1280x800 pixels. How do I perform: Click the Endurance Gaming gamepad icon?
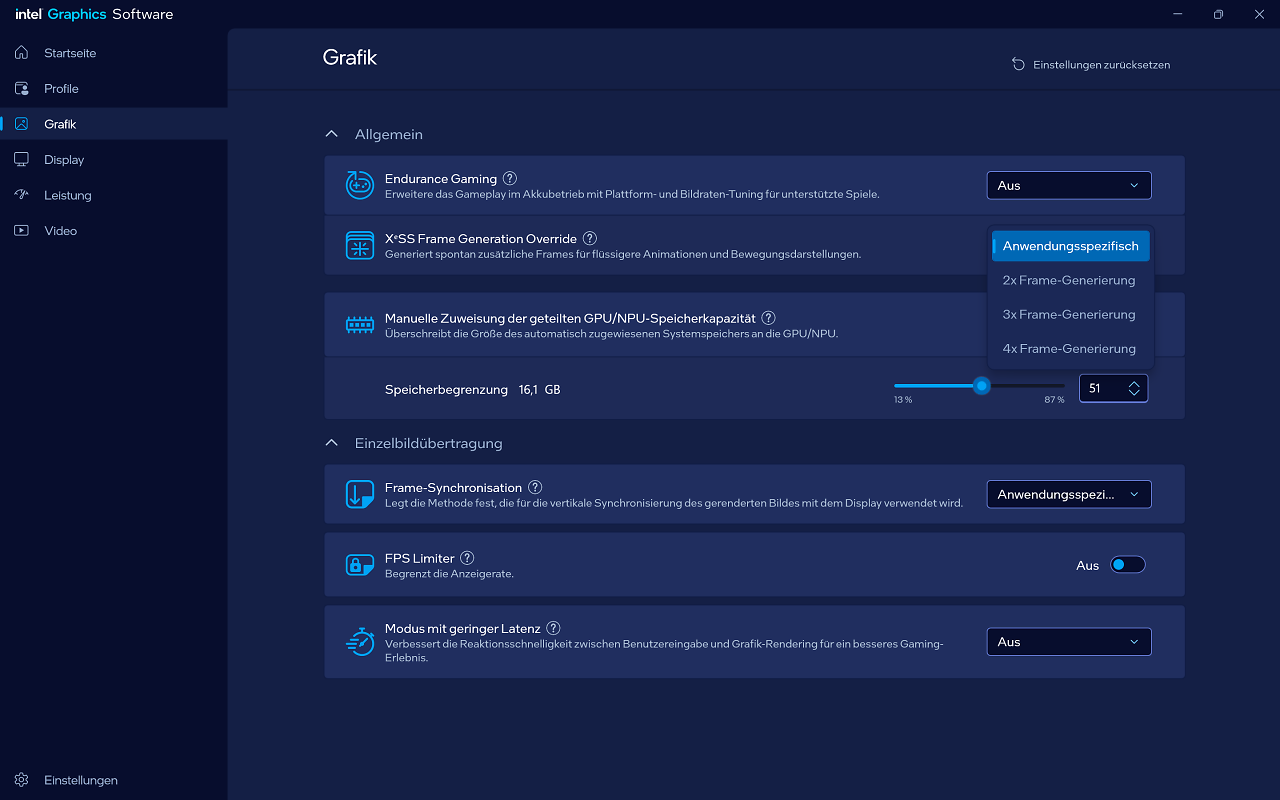coord(360,185)
